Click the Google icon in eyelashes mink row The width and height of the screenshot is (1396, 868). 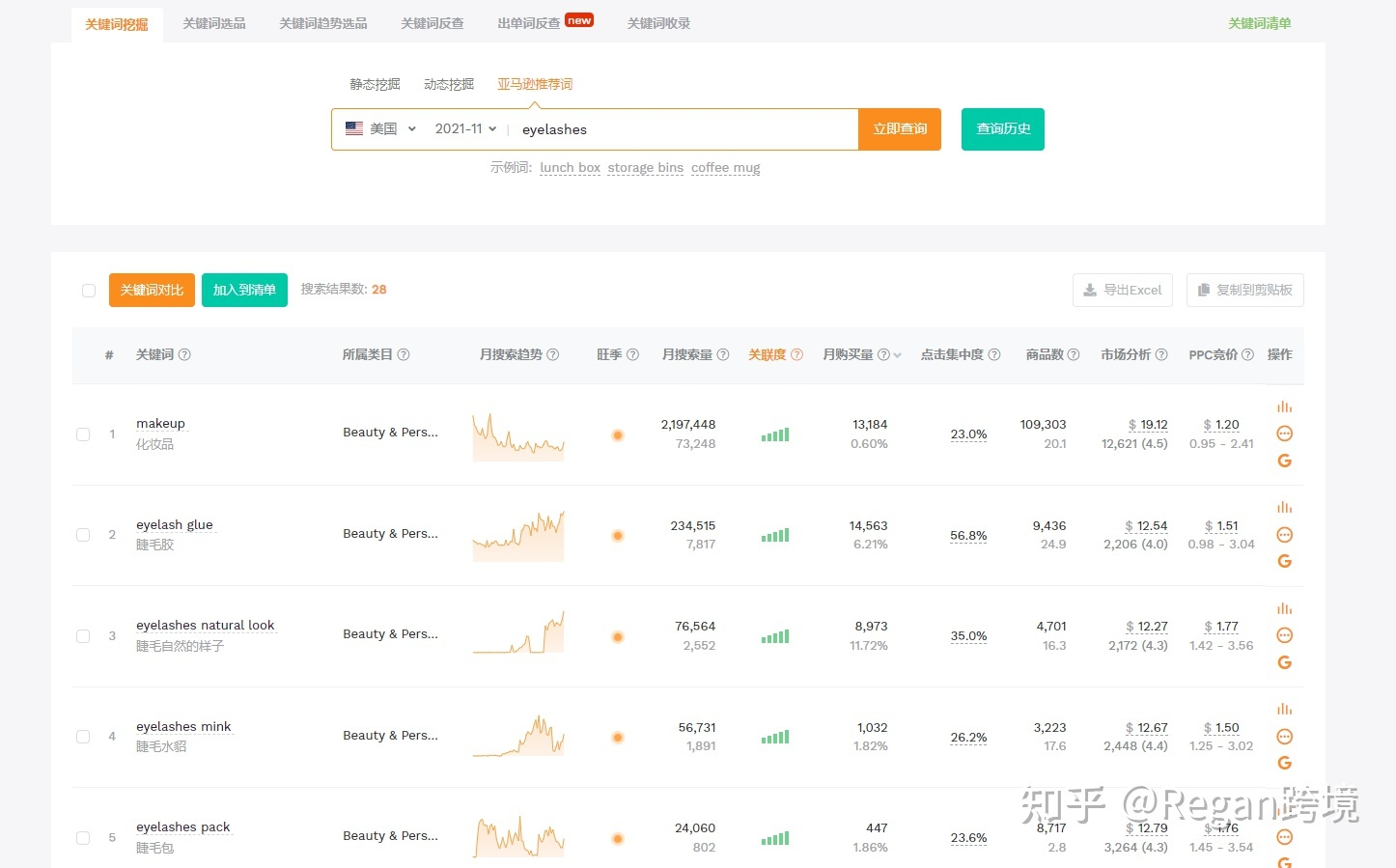pos(1284,763)
